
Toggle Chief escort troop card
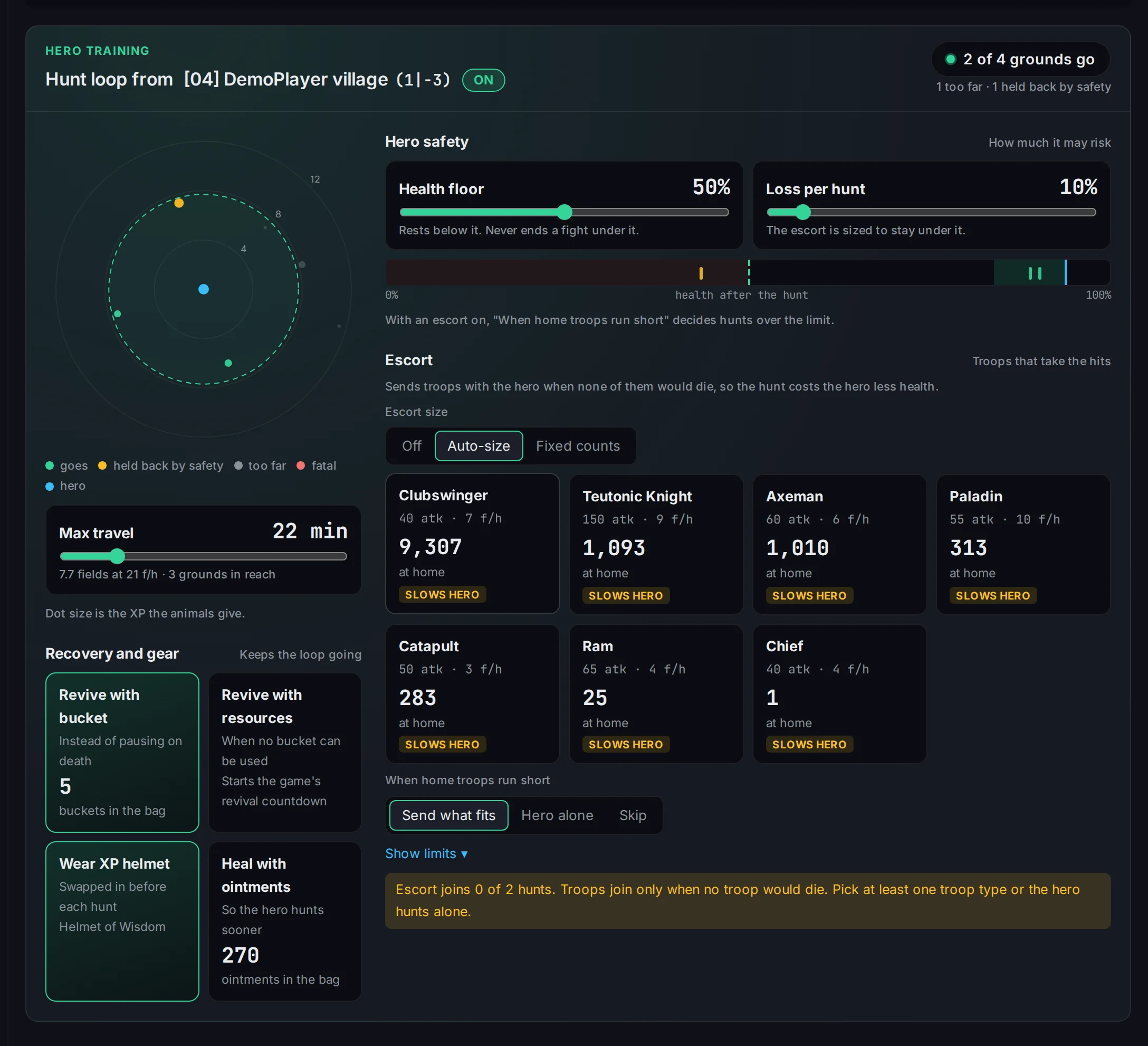click(x=839, y=693)
